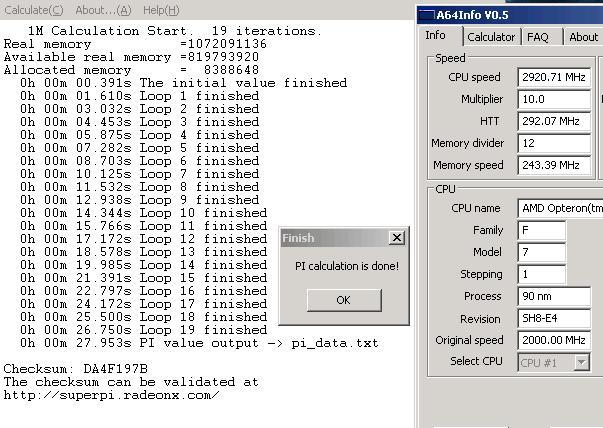Close the Finish dialog with X
The height and width of the screenshot is (428, 603).
[396, 238]
